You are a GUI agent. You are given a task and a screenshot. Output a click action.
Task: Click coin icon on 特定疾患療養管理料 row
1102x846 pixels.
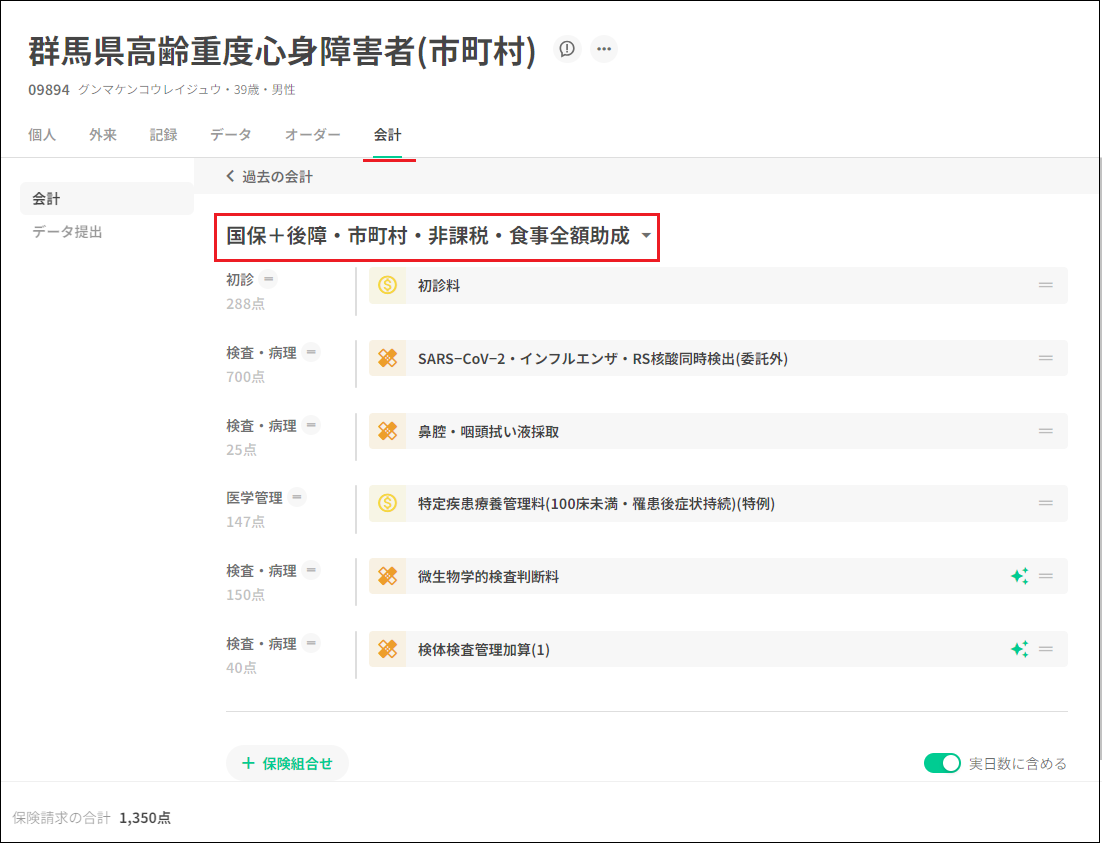(x=388, y=503)
